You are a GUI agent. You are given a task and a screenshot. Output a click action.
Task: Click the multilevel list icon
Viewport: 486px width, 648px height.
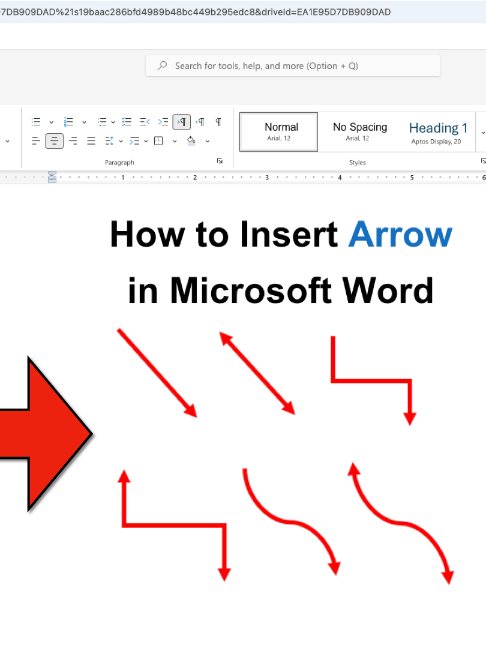pos(102,122)
